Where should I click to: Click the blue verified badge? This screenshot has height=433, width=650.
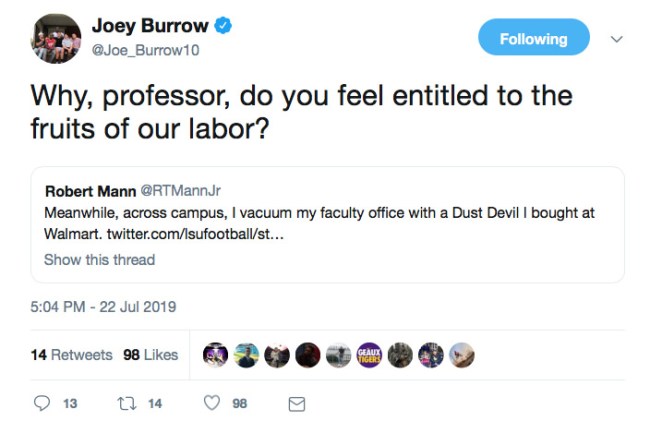[x=224, y=26]
